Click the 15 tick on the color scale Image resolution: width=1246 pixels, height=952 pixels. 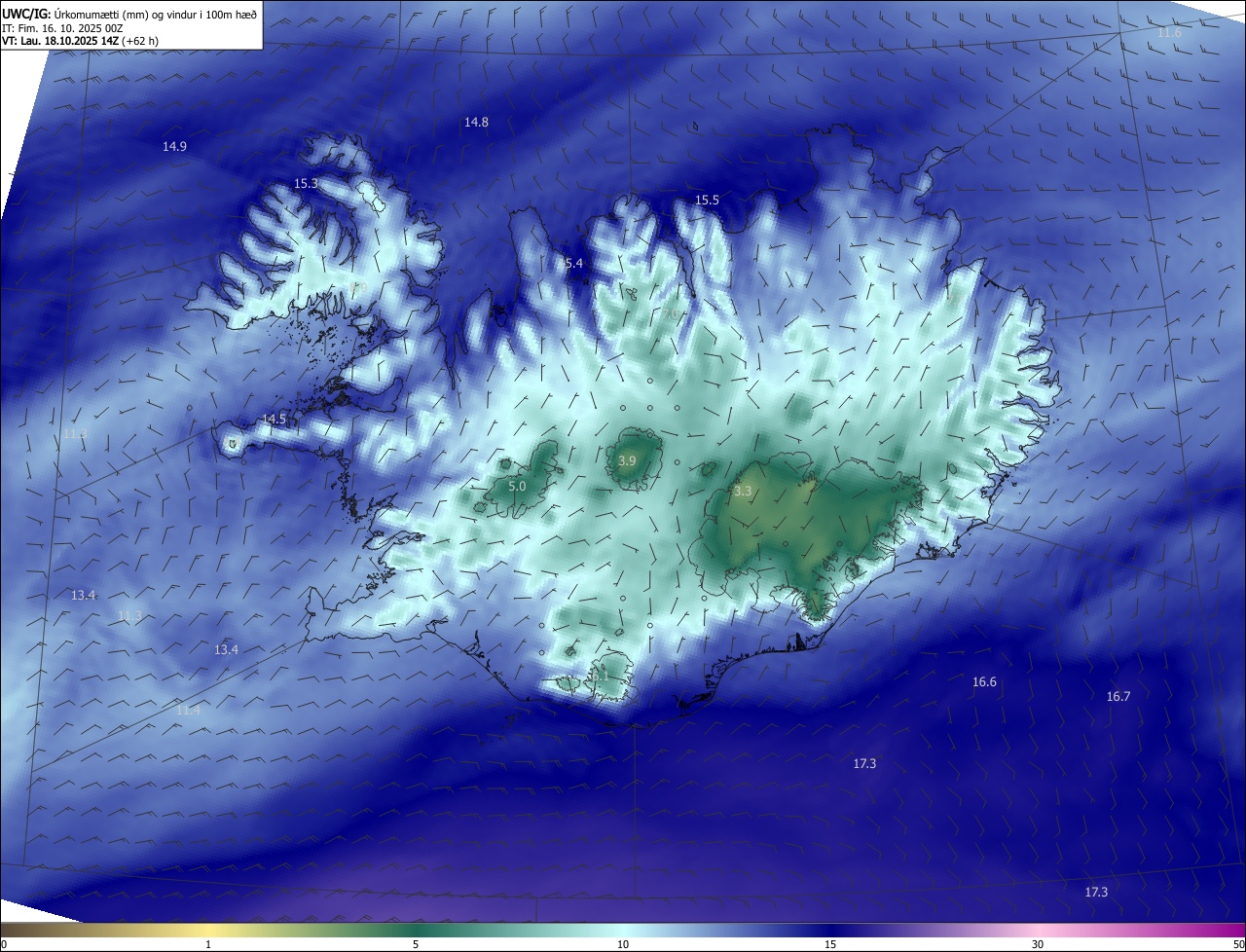click(x=830, y=944)
